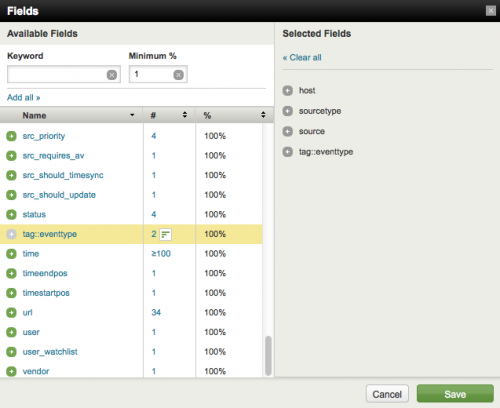Click the green plus beside url
Image resolution: width=500 pixels, height=408 pixels.
point(11,312)
